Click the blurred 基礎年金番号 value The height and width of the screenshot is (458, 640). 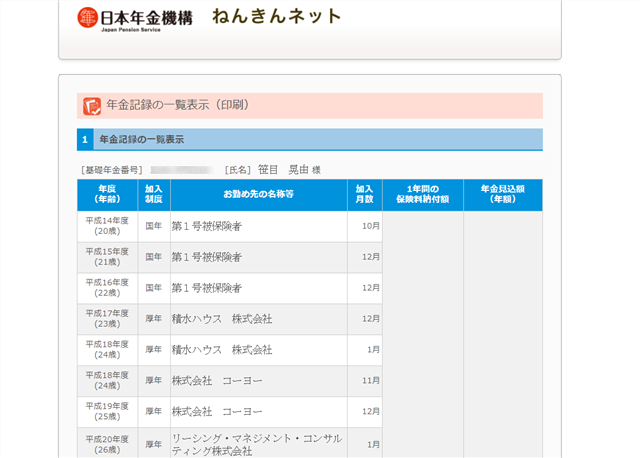click(182, 170)
